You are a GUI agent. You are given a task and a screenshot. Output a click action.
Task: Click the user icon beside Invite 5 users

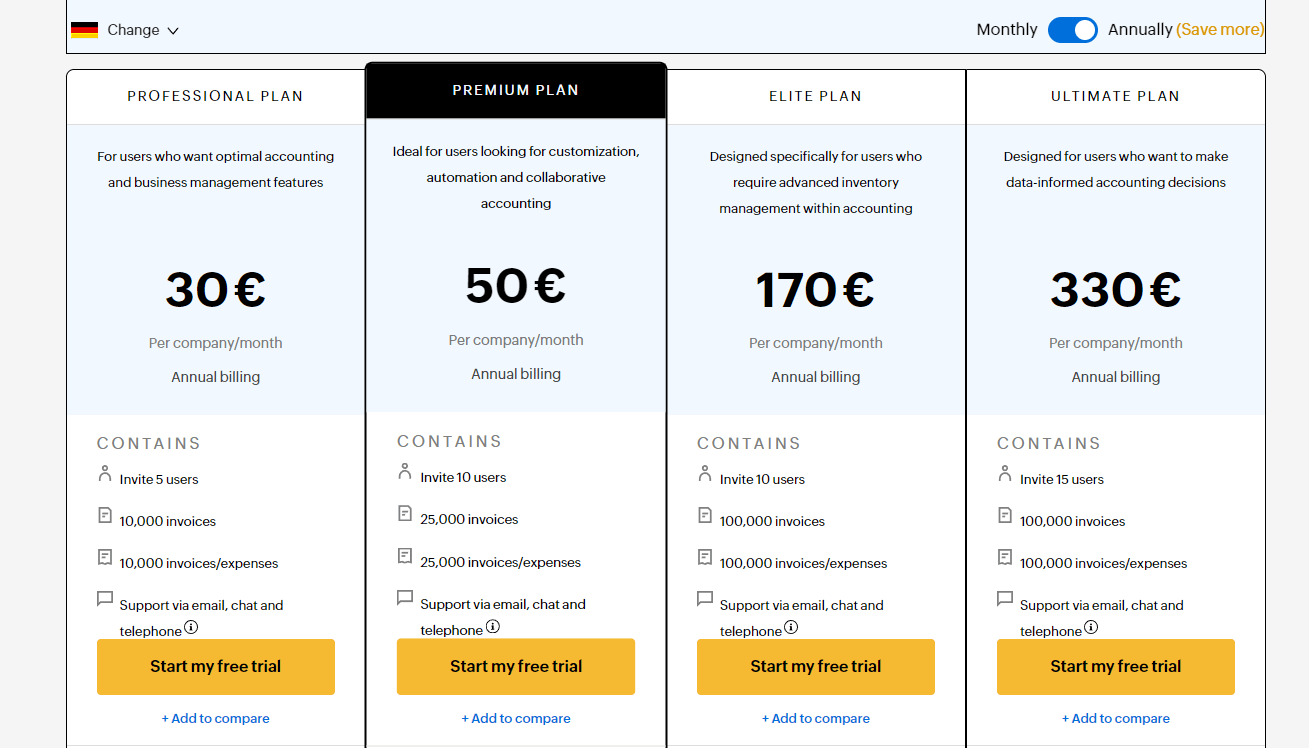pos(105,474)
